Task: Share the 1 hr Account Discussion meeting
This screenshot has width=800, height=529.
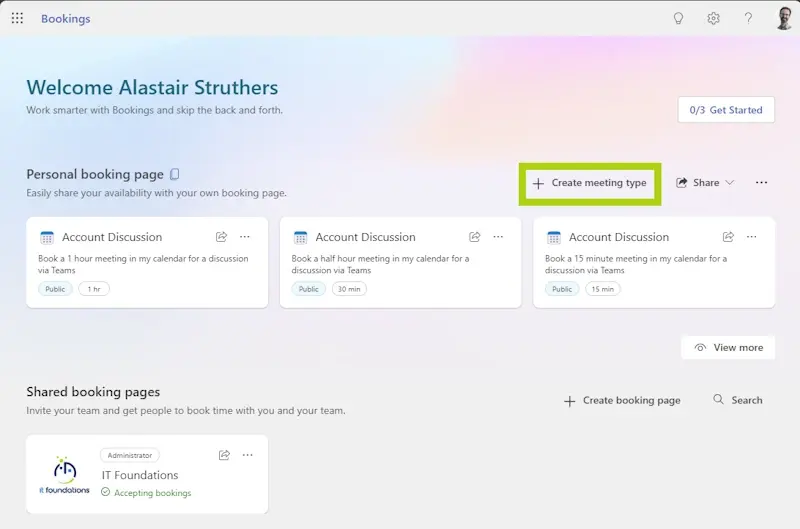Action: (x=221, y=237)
